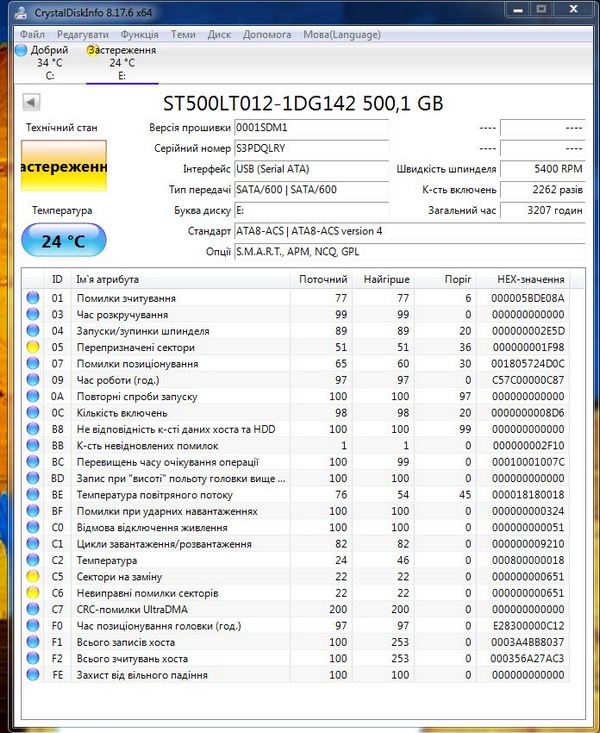Click the serial number field S3PDQLRY
Image resolution: width=600 pixels, height=733 pixels.
click(x=310, y=148)
